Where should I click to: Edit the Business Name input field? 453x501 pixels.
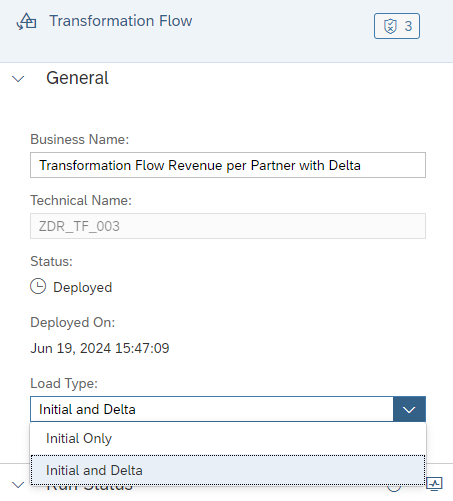point(228,165)
